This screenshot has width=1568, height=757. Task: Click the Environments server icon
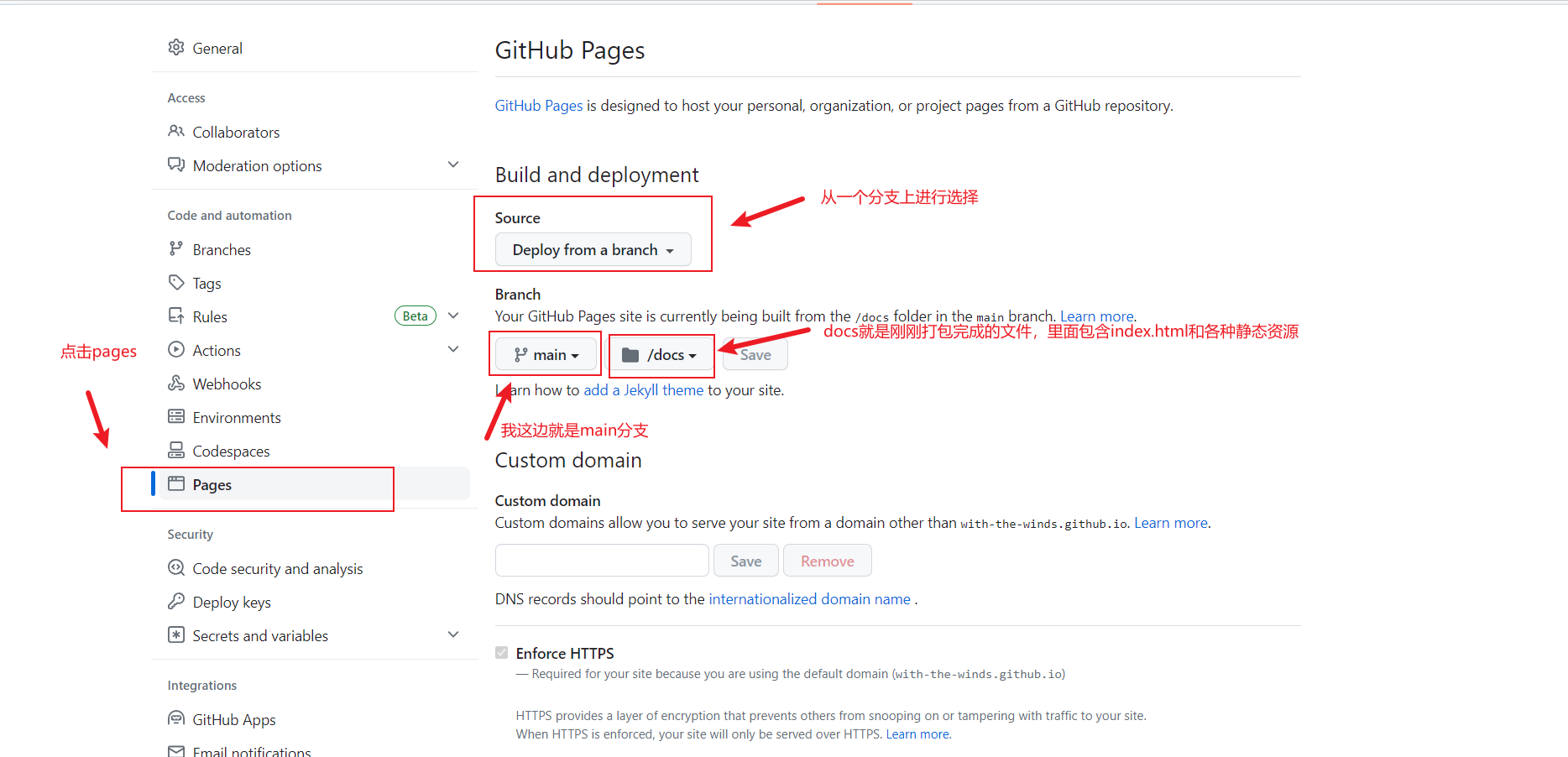coord(176,416)
